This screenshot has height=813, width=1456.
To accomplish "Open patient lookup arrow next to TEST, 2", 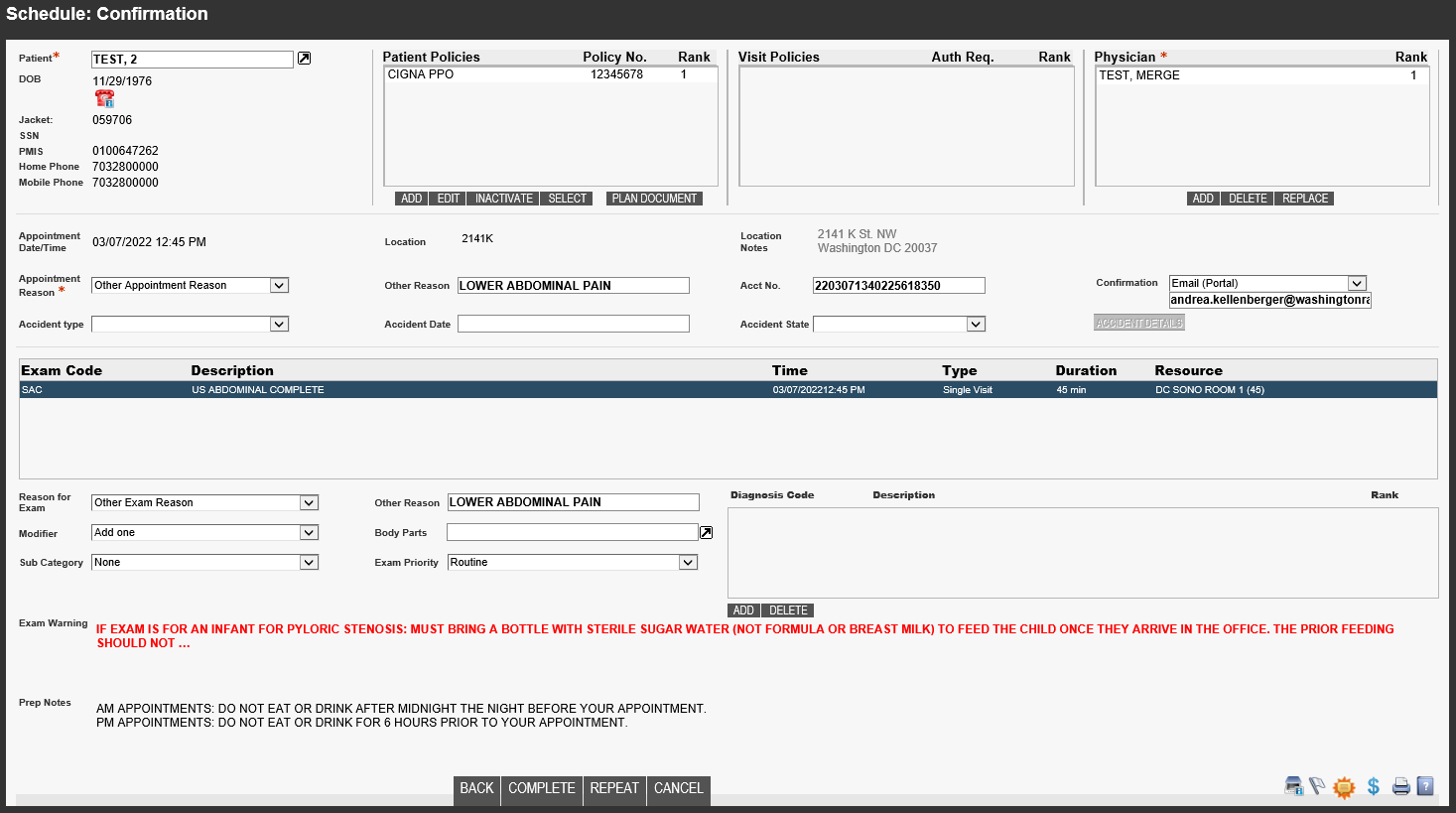I will 305,59.
